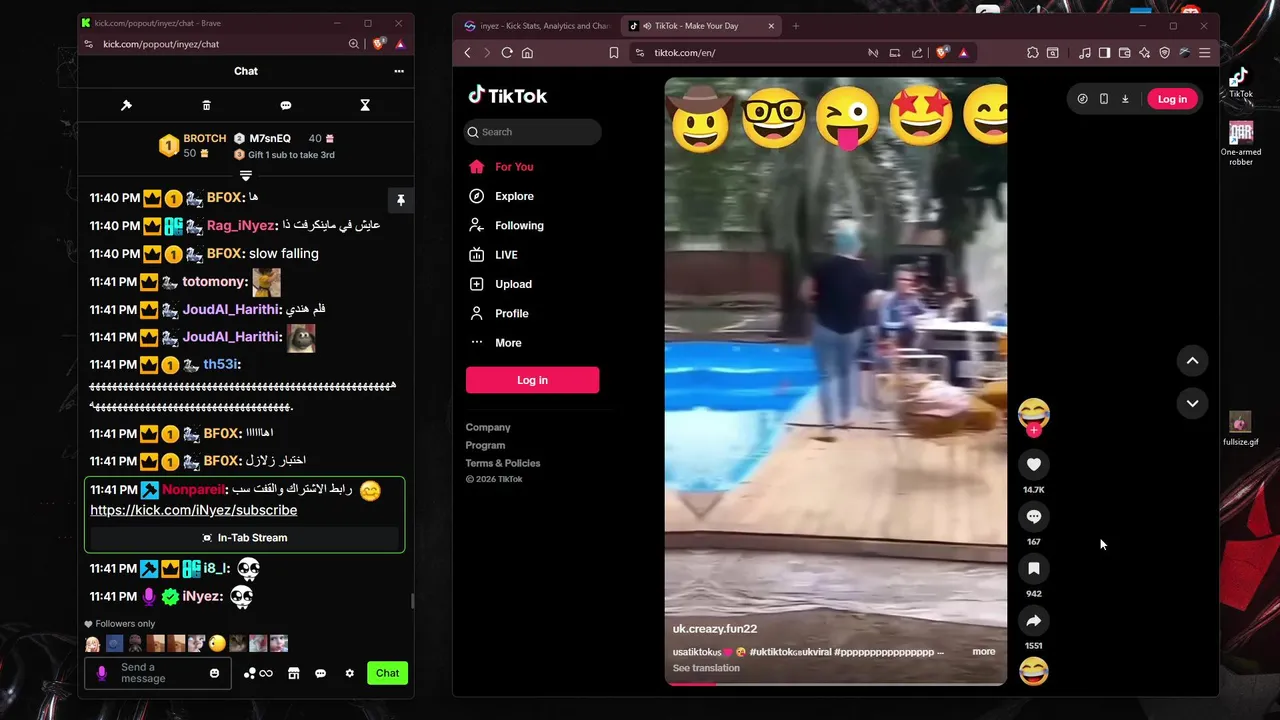Click the chat bubble icon next to settings gear
The image size is (1280, 720).
click(x=321, y=673)
